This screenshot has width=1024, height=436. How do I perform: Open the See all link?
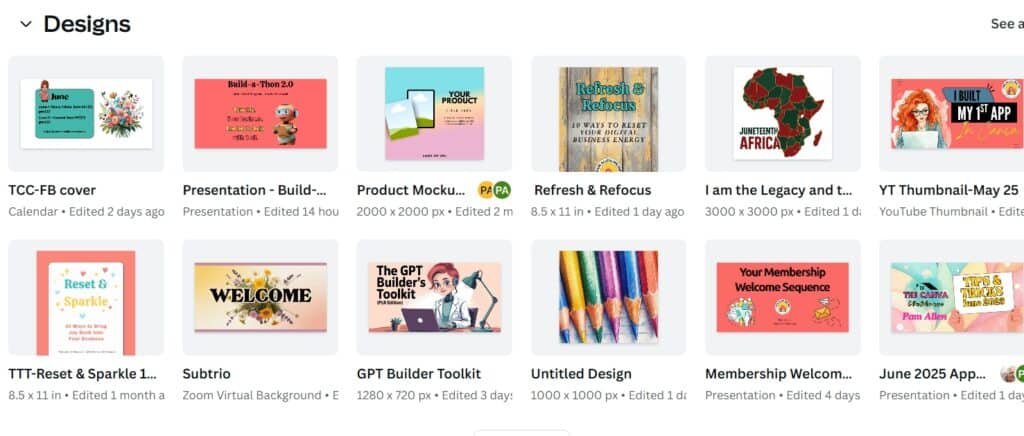[1007, 24]
